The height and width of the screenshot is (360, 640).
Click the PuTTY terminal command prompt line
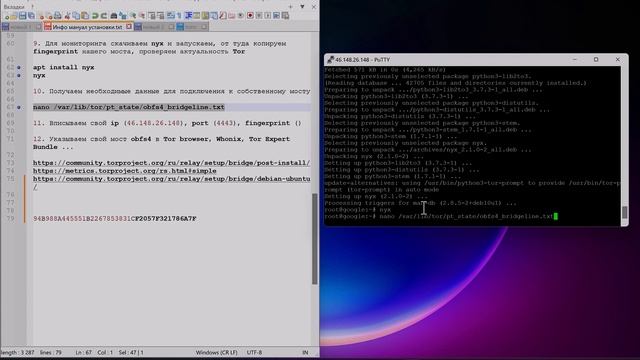441,216
